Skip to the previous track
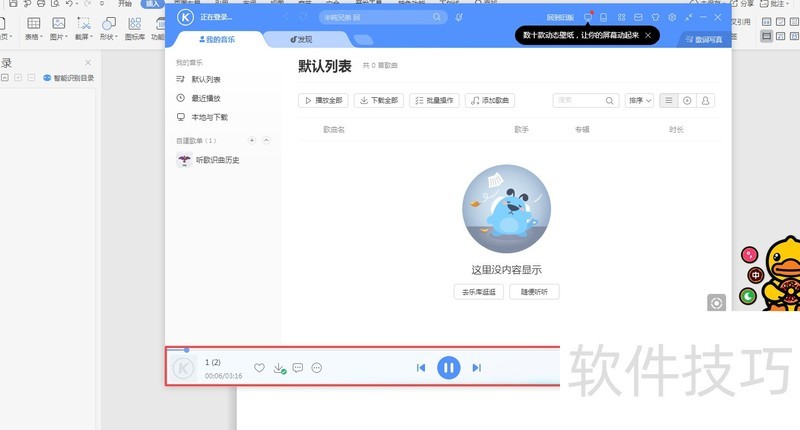The width and height of the screenshot is (800, 430). (421, 368)
